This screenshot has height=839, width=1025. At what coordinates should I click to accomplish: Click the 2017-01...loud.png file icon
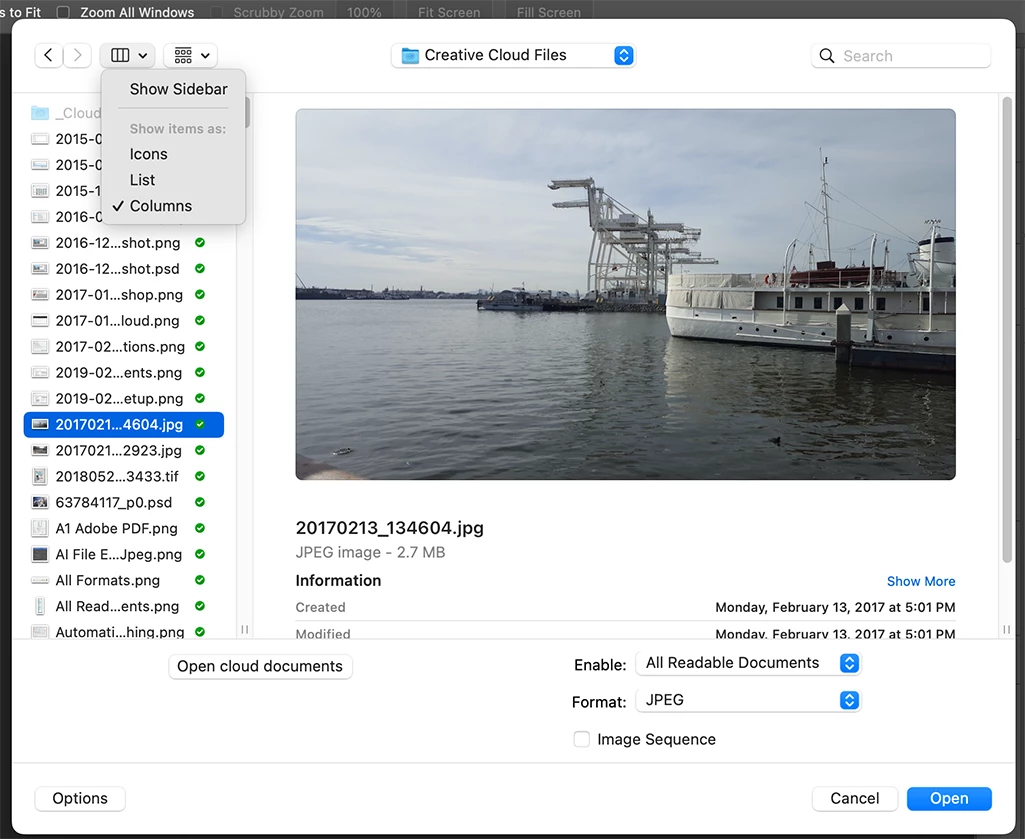tap(40, 320)
